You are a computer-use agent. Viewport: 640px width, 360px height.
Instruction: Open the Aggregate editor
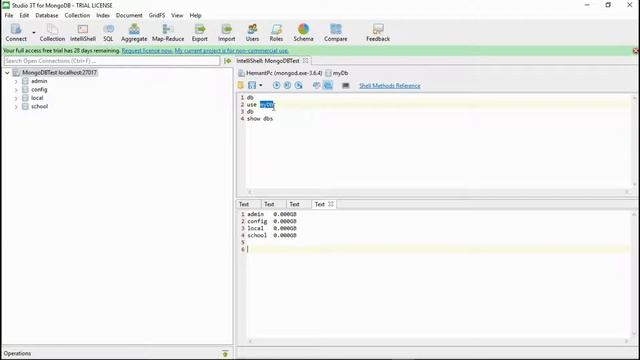134,32
